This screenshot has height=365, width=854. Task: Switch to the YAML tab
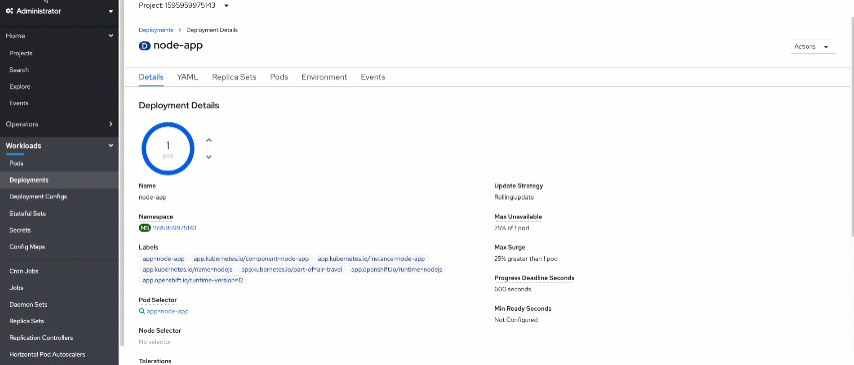click(187, 77)
